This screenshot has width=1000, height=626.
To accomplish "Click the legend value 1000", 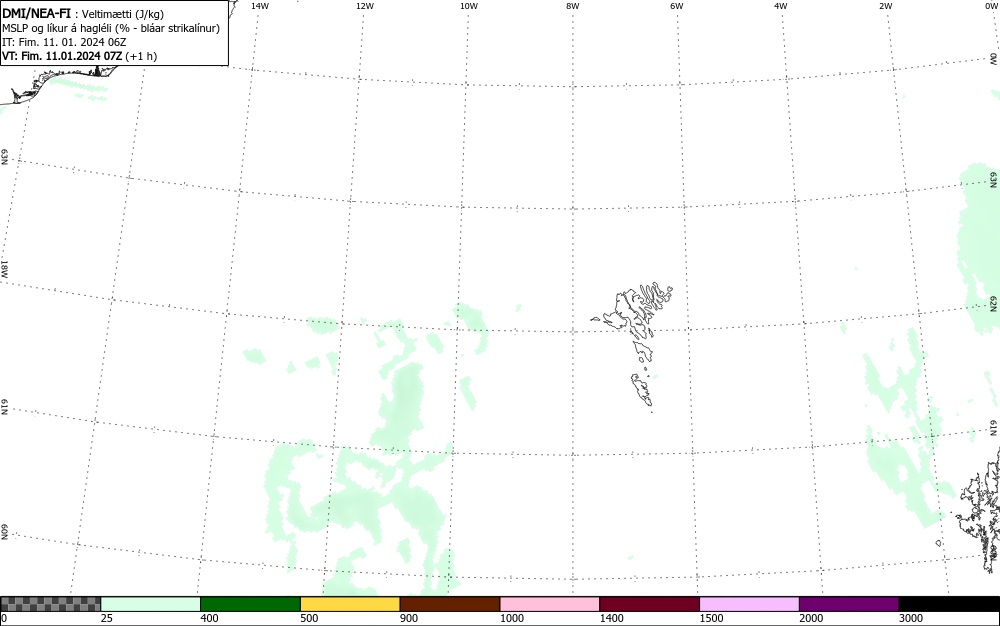I will [x=511, y=618].
